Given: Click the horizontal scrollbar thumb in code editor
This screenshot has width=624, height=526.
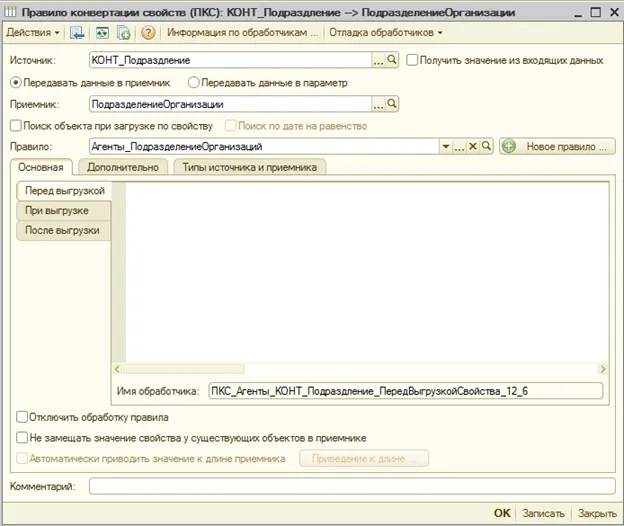Looking at the screenshot, I should [x=183, y=369].
